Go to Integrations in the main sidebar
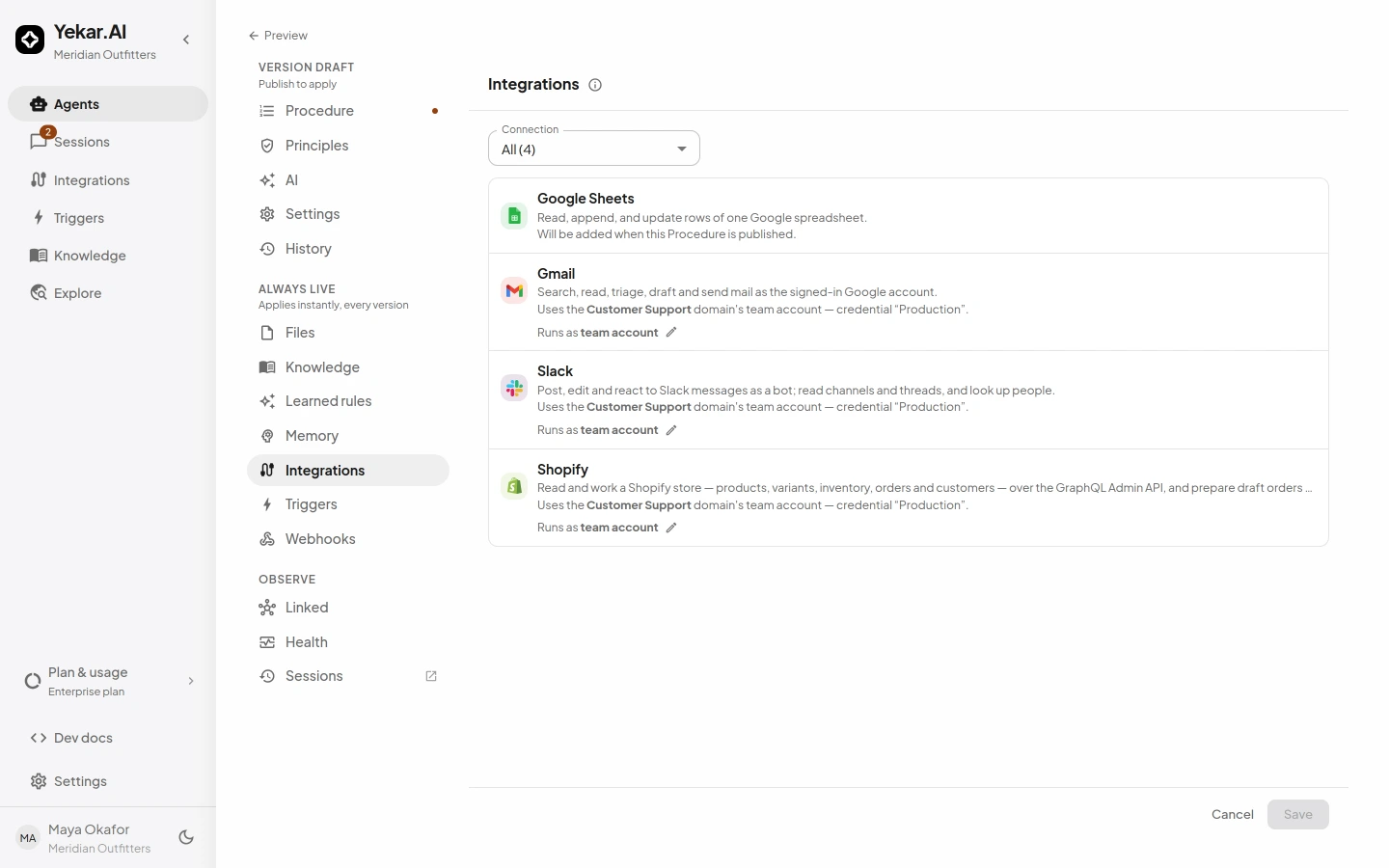This screenshot has width=1389, height=868. click(x=108, y=180)
